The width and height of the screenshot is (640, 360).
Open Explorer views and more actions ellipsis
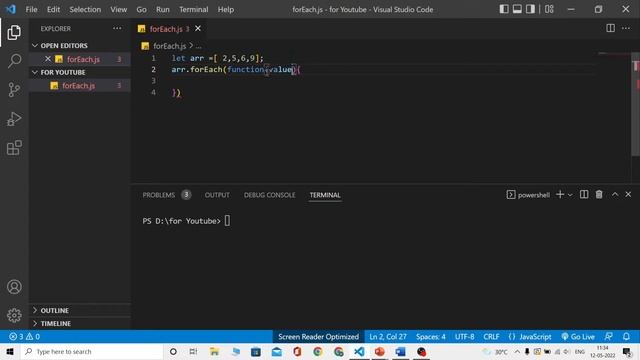tap(117, 29)
